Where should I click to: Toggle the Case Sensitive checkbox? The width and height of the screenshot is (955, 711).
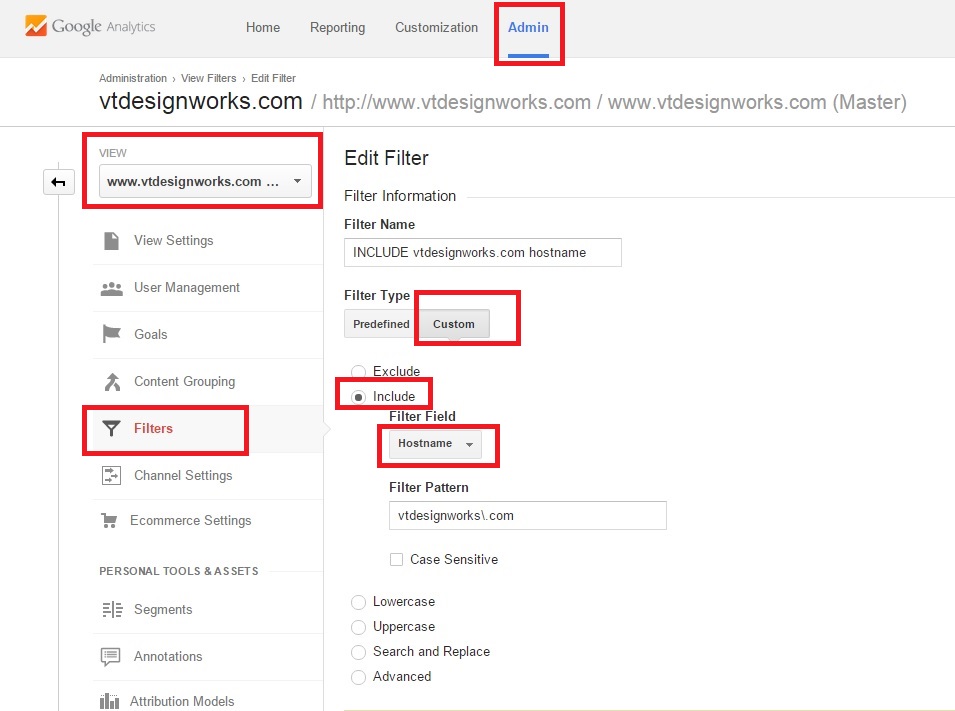(x=396, y=559)
